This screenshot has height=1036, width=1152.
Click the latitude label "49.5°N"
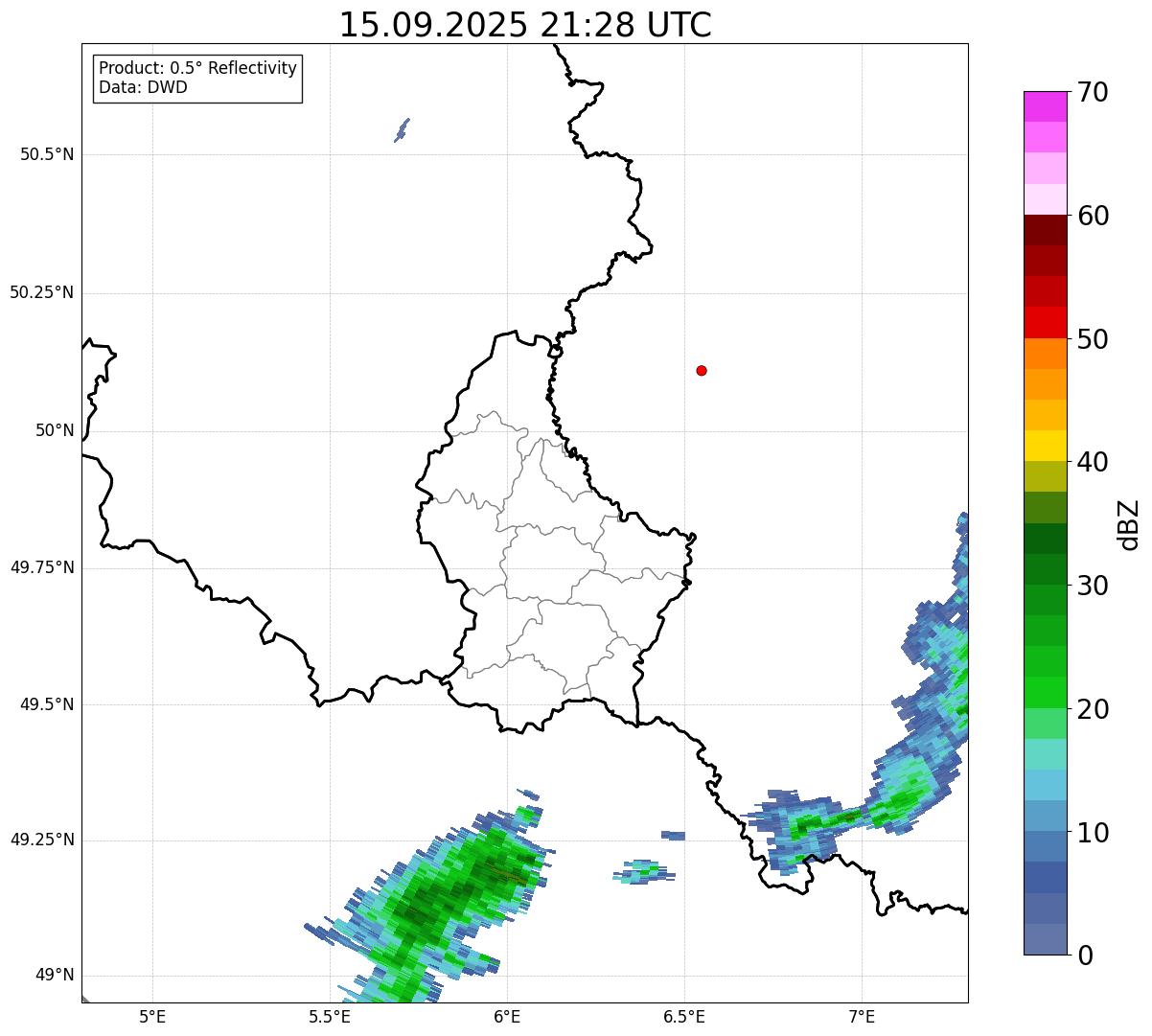click(46, 704)
